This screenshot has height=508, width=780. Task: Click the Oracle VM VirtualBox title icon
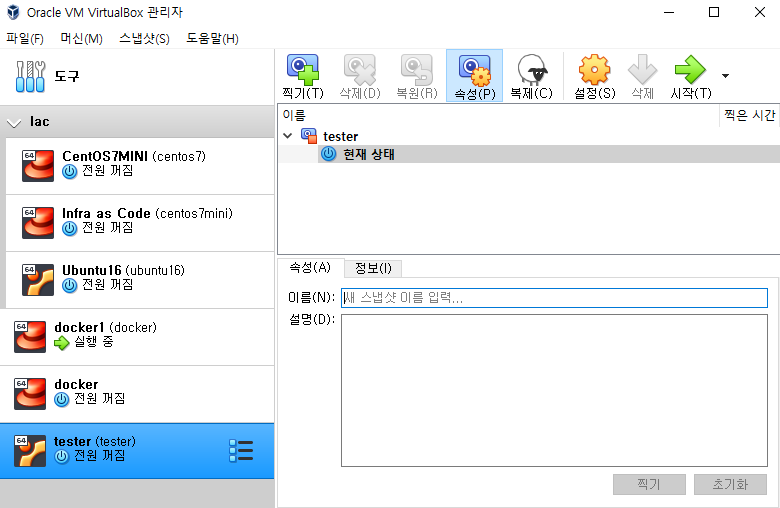[x=13, y=12]
